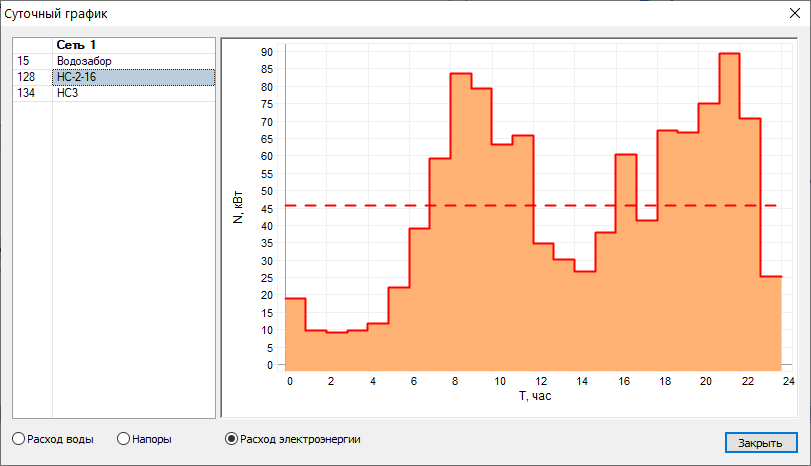Screen dimensions: 811x466
Task: Click the N, кВт vertical axis label
Action: 238,206
